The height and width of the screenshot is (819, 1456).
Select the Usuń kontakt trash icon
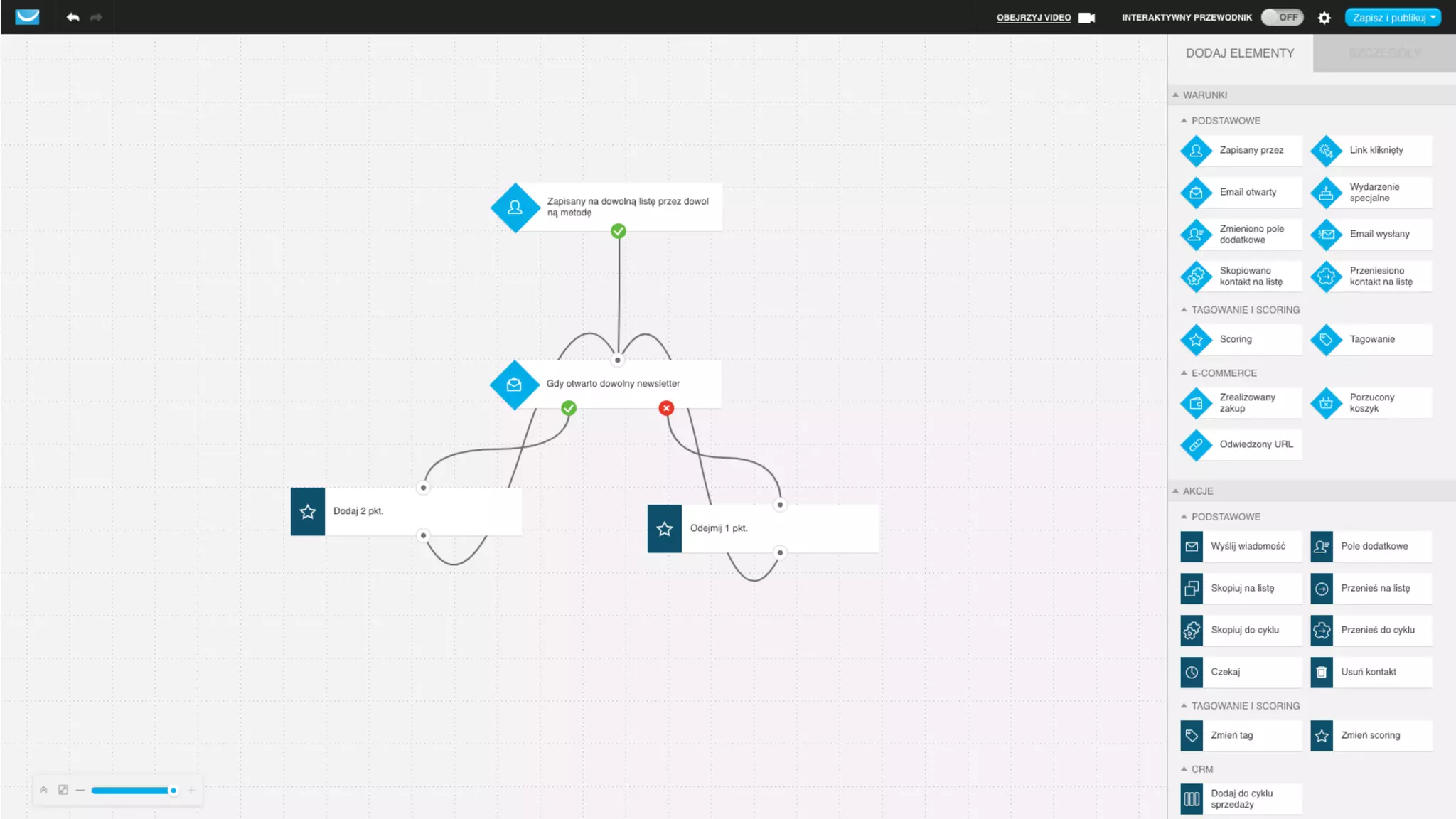click(x=1322, y=672)
